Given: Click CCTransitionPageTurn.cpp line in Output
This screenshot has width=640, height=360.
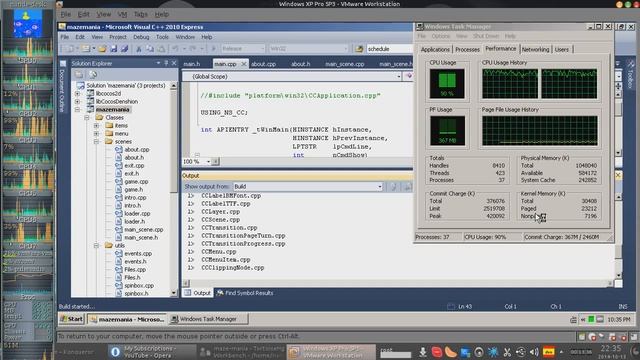Looking at the screenshot, I should tap(243, 236).
